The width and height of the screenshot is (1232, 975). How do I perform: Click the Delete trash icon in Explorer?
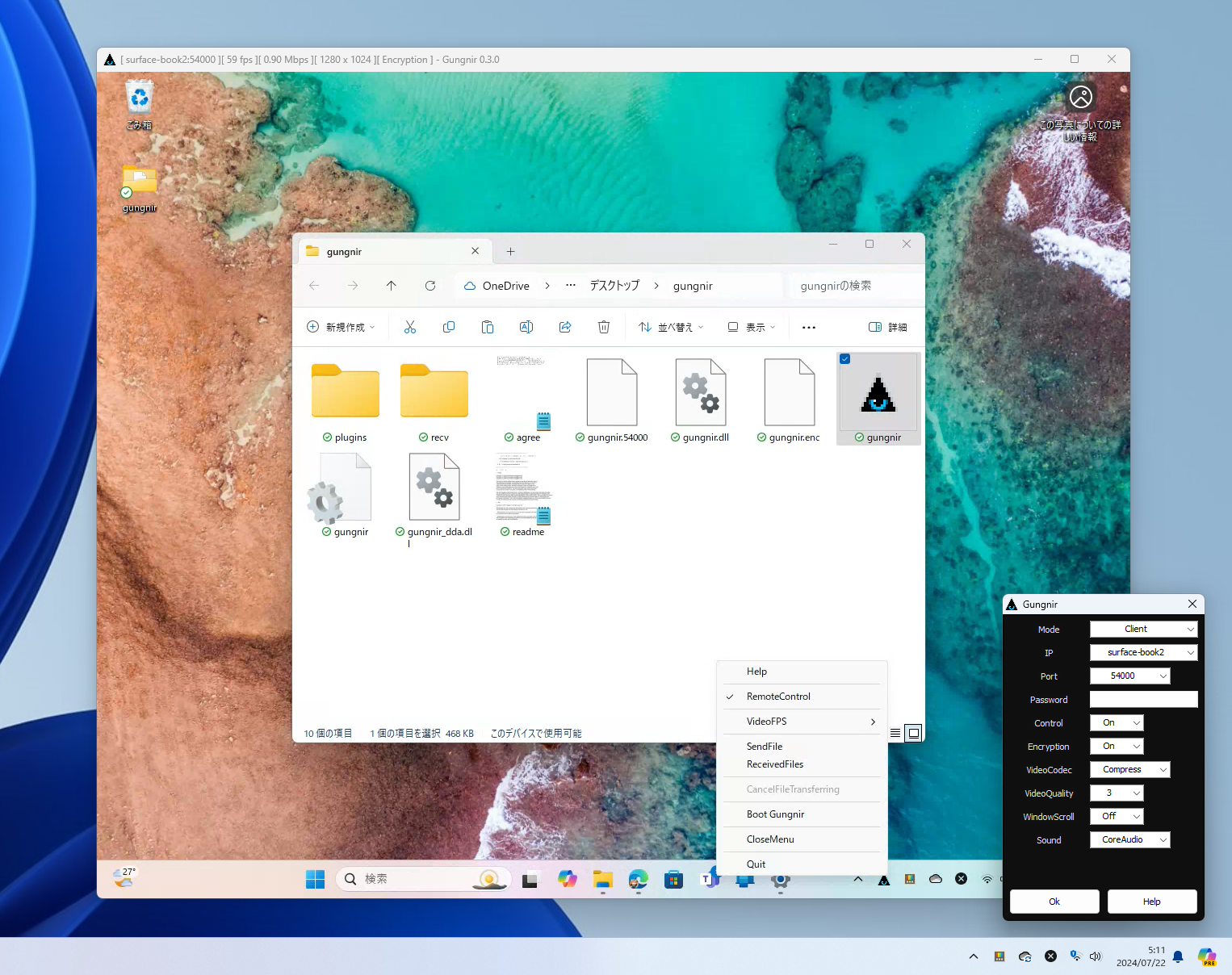(x=604, y=327)
